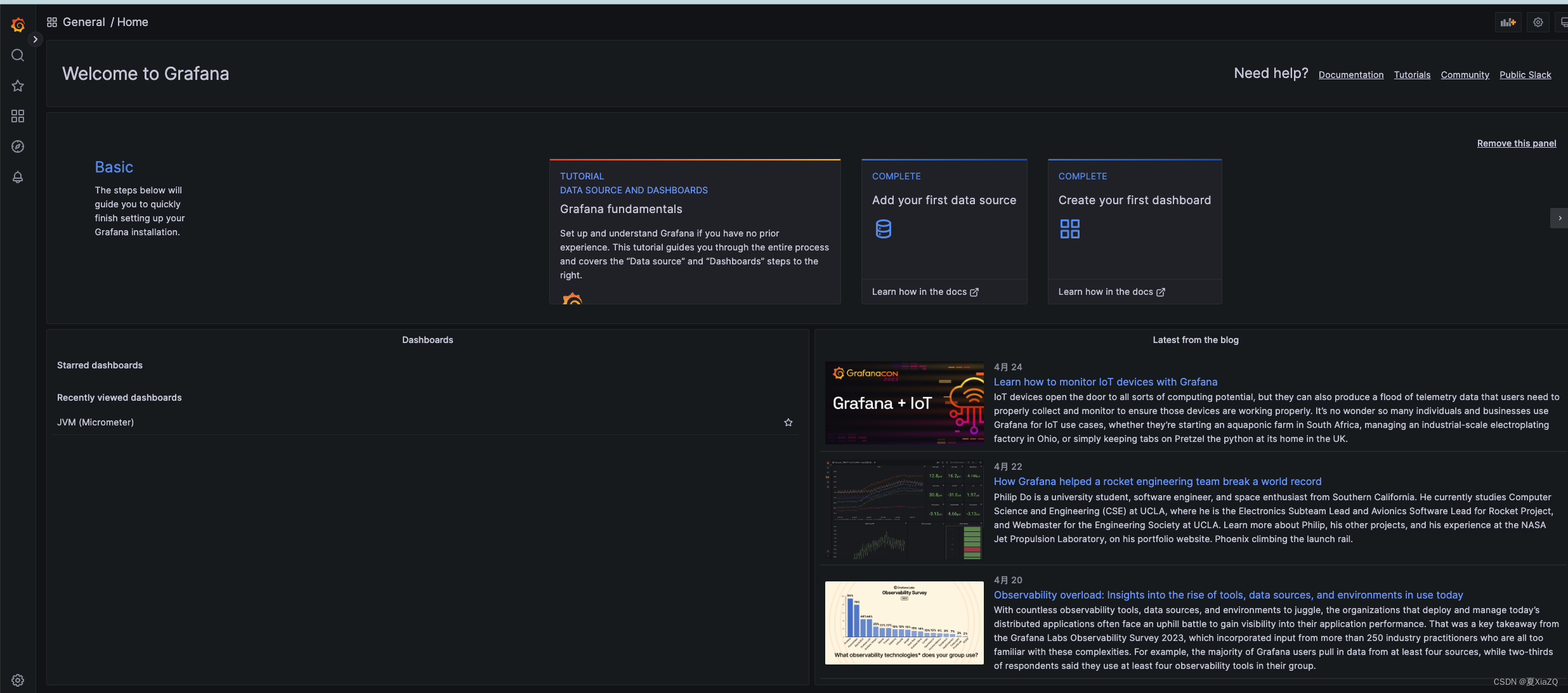This screenshot has height=693, width=1568.
Task: Open the Documentation help link
Action: click(x=1351, y=75)
